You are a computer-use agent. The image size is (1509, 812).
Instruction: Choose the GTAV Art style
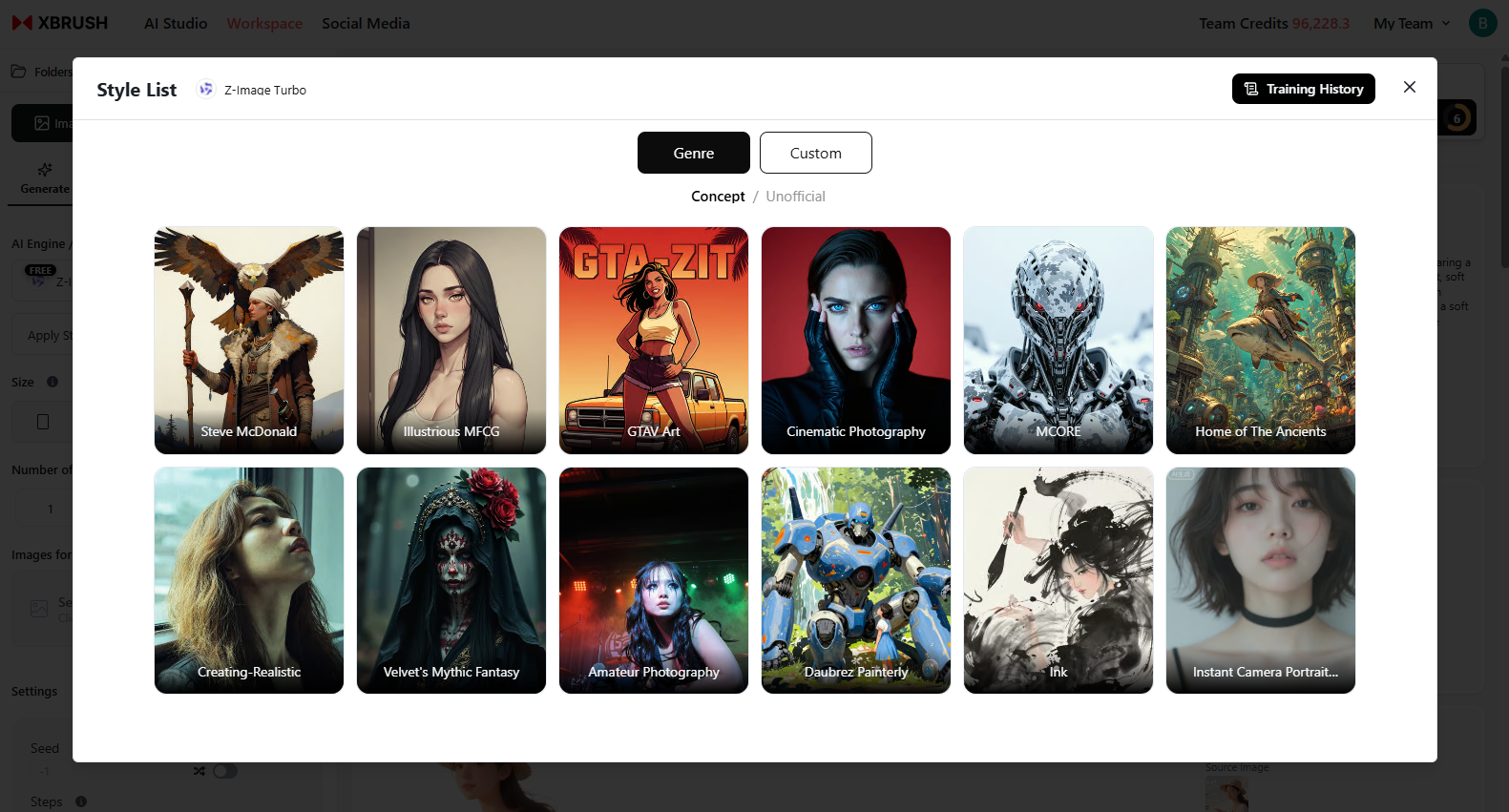point(654,341)
